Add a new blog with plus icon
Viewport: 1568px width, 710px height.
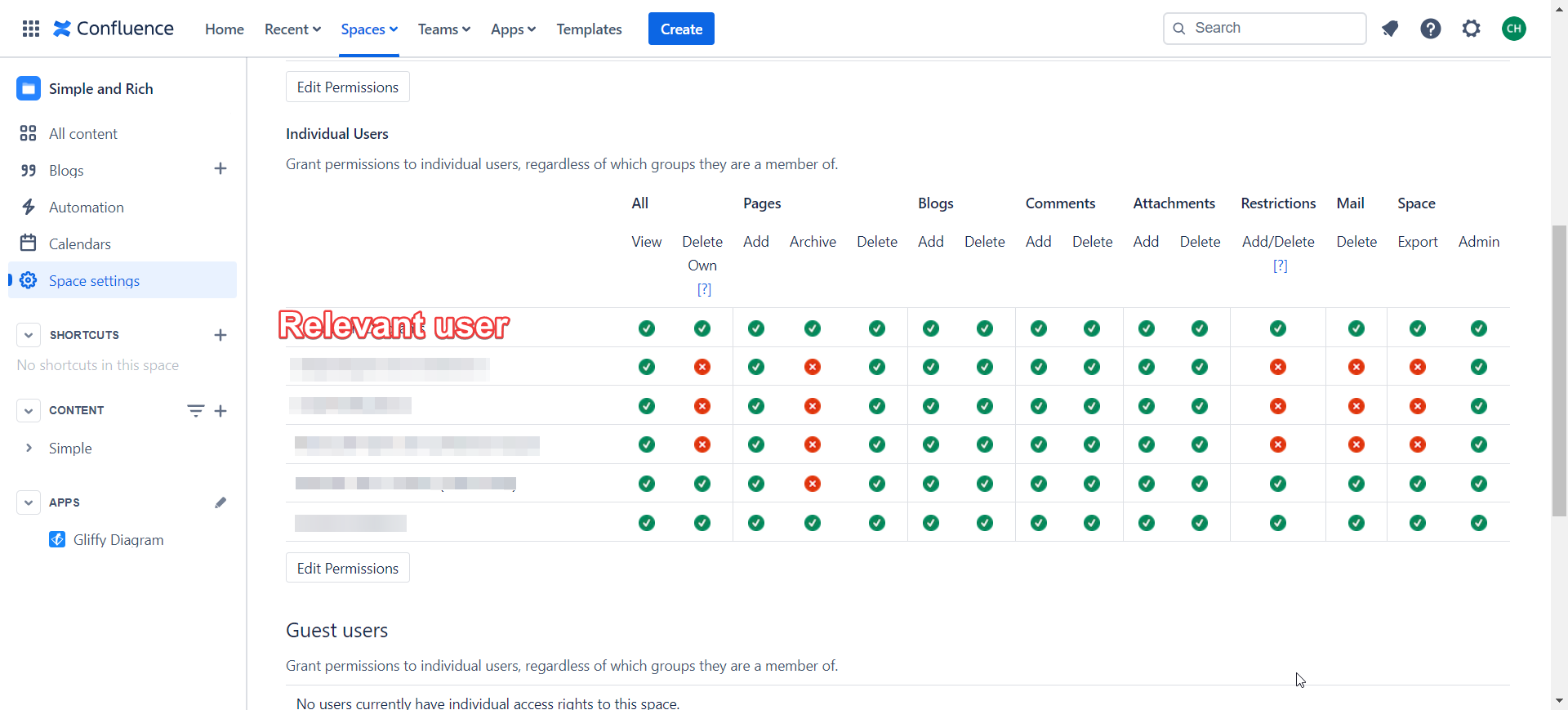click(x=220, y=169)
